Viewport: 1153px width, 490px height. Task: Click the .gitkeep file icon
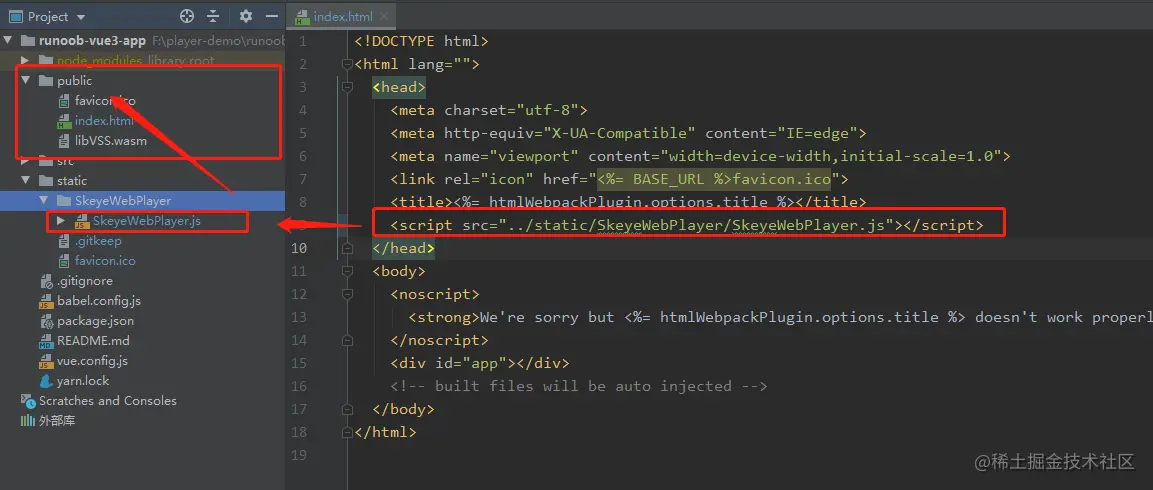(64, 241)
